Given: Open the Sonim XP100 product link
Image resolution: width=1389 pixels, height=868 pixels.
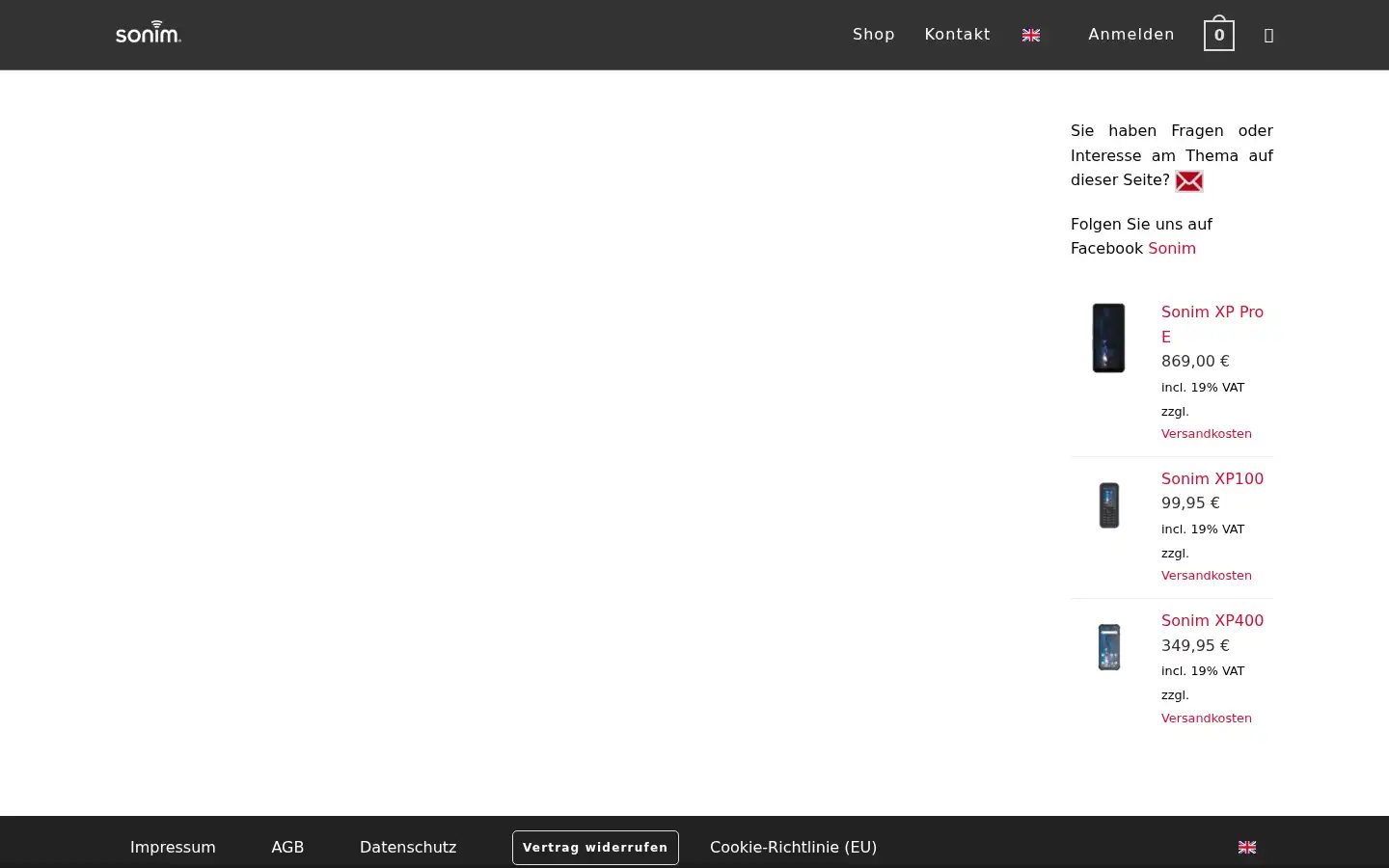Looking at the screenshot, I should click(x=1212, y=479).
